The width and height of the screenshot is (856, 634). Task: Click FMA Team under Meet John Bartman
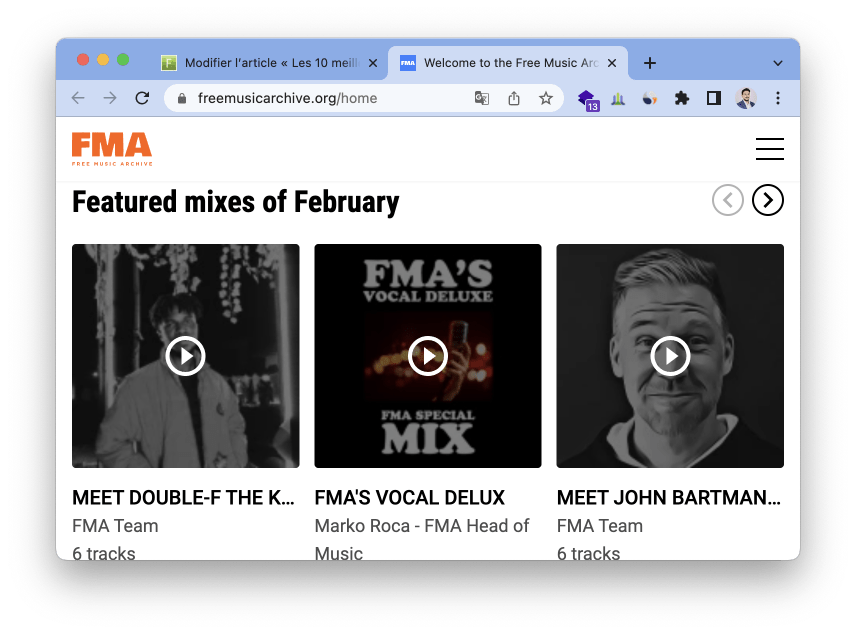pyautogui.click(x=600, y=526)
